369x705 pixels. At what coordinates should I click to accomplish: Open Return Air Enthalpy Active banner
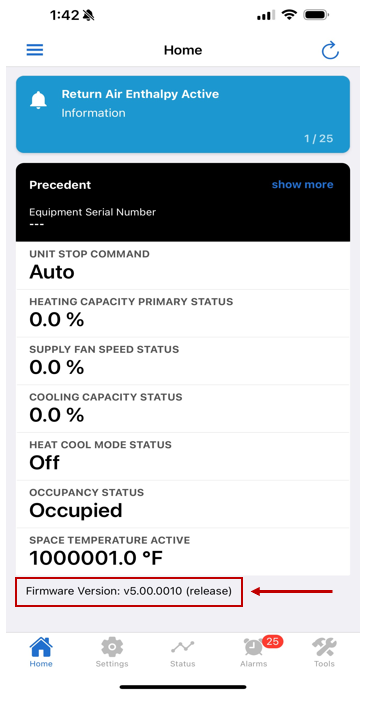pos(183,114)
